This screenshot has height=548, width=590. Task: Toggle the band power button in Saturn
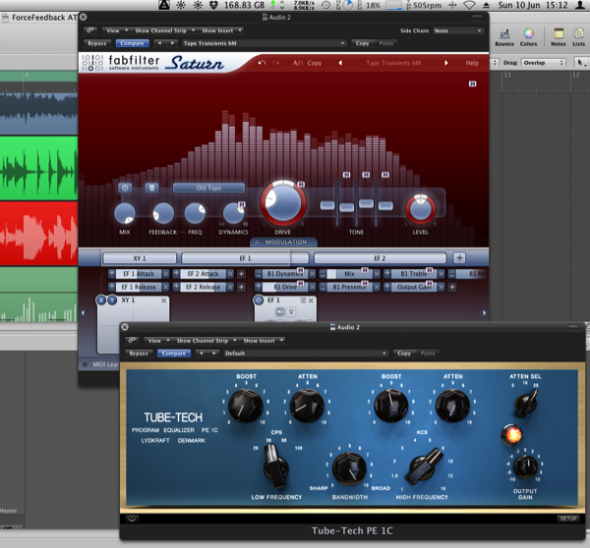125,187
